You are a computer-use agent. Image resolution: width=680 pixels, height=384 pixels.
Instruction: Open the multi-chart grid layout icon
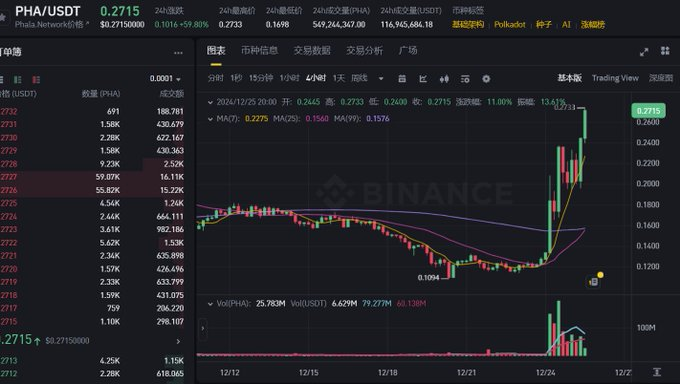click(665, 51)
